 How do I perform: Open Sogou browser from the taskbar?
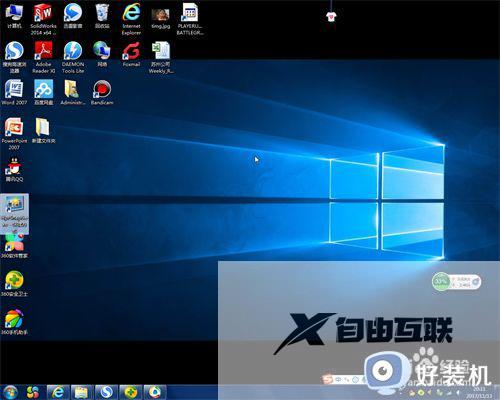click(x=106, y=392)
